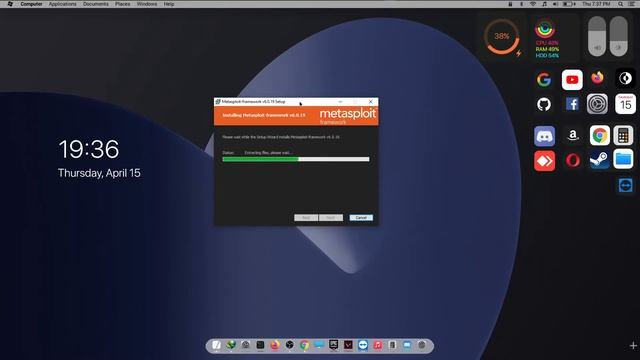Open the Amazon shortcut icon

click(x=572, y=135)
